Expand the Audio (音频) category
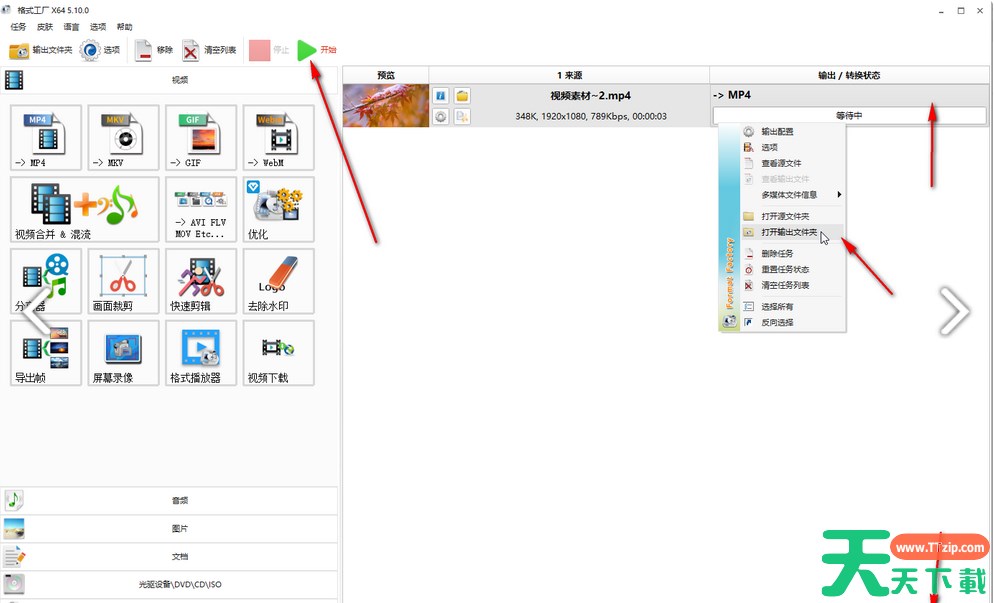This screenshot has width=994, height=603. (x=169, y=500)
